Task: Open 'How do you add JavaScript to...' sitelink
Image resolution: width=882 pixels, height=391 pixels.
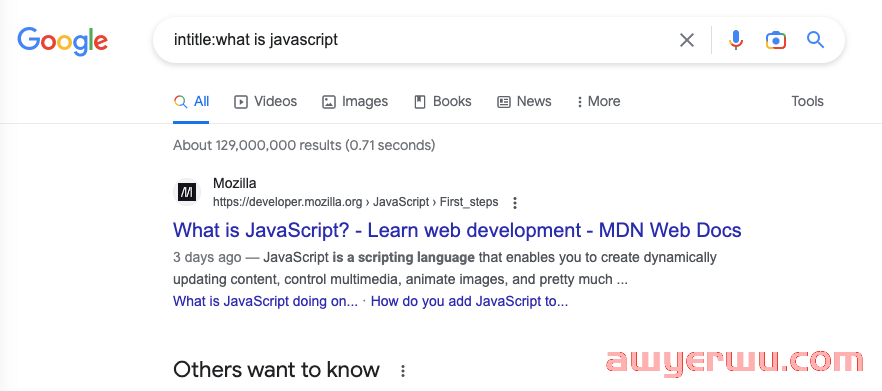Action: click(470, 302)
